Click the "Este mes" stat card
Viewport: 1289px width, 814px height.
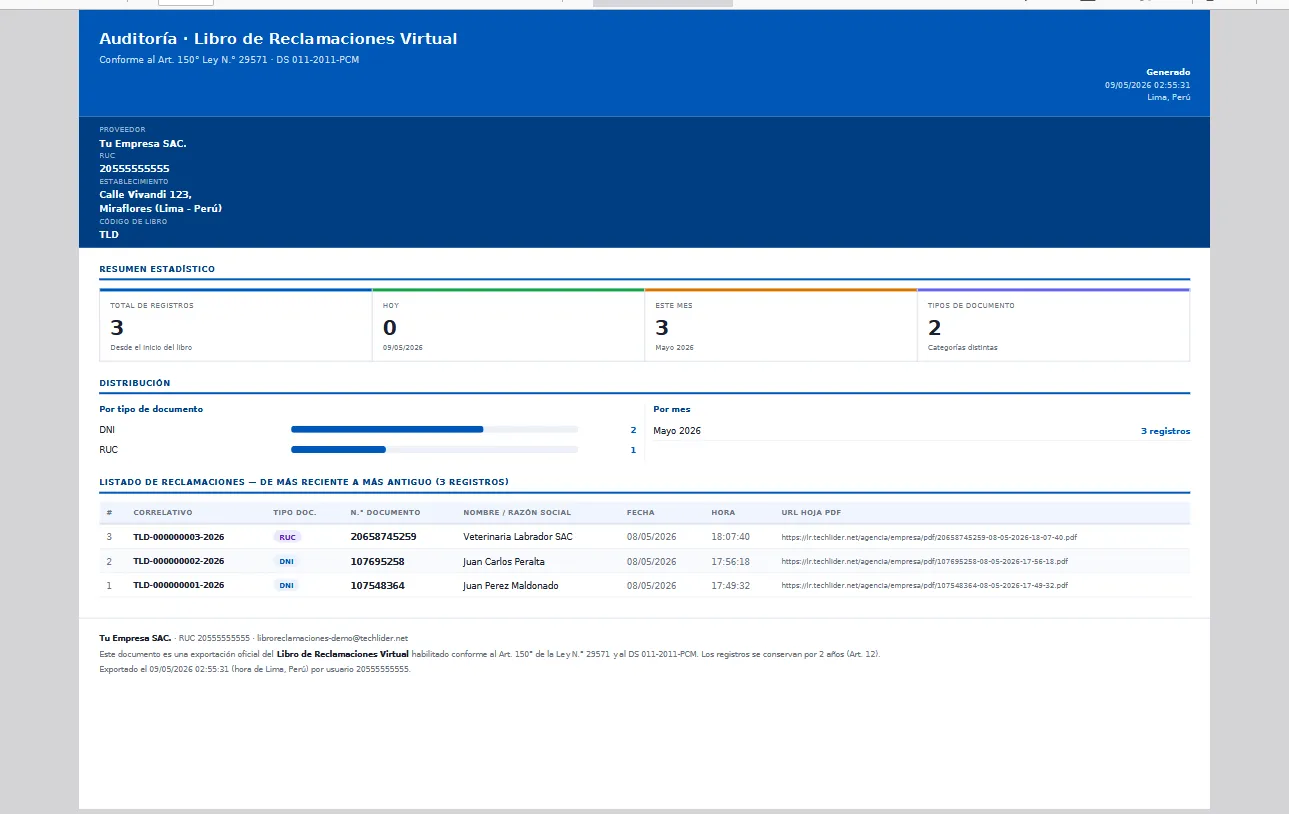click(x=781, y=325)
